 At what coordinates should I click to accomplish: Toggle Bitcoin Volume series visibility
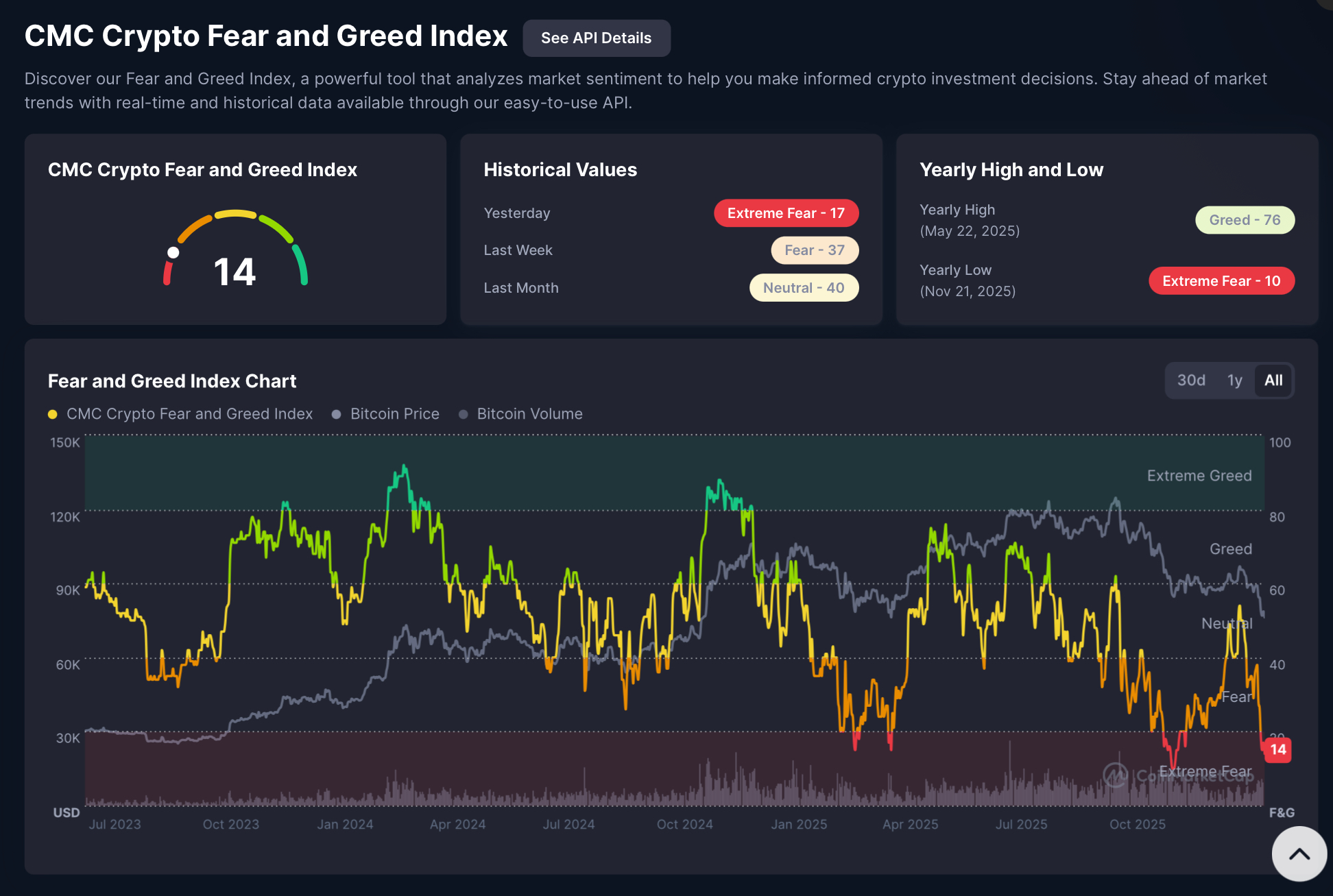[529, 414]
